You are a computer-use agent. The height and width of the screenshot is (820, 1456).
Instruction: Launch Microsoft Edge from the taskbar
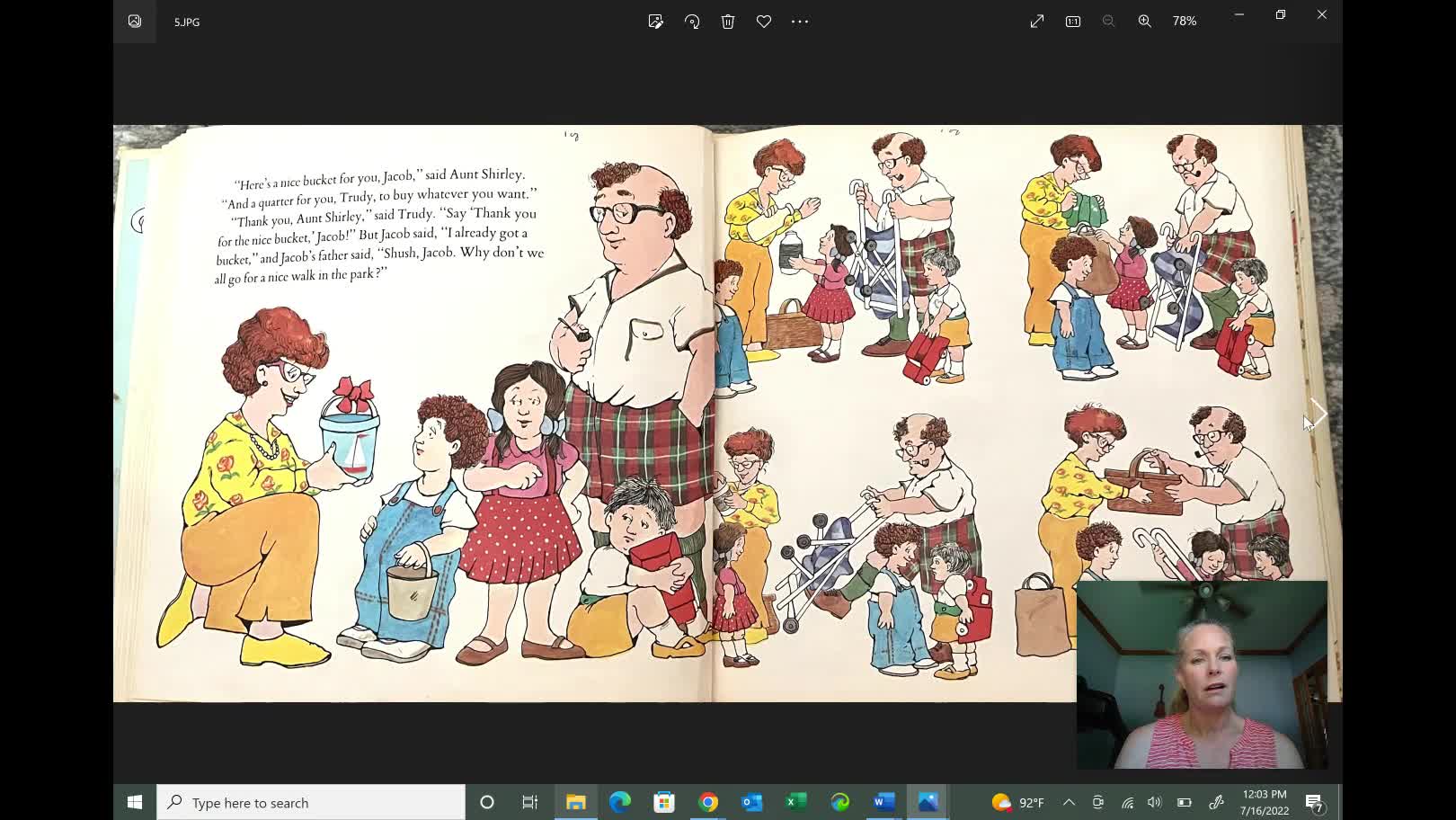[x=620, y=802]
